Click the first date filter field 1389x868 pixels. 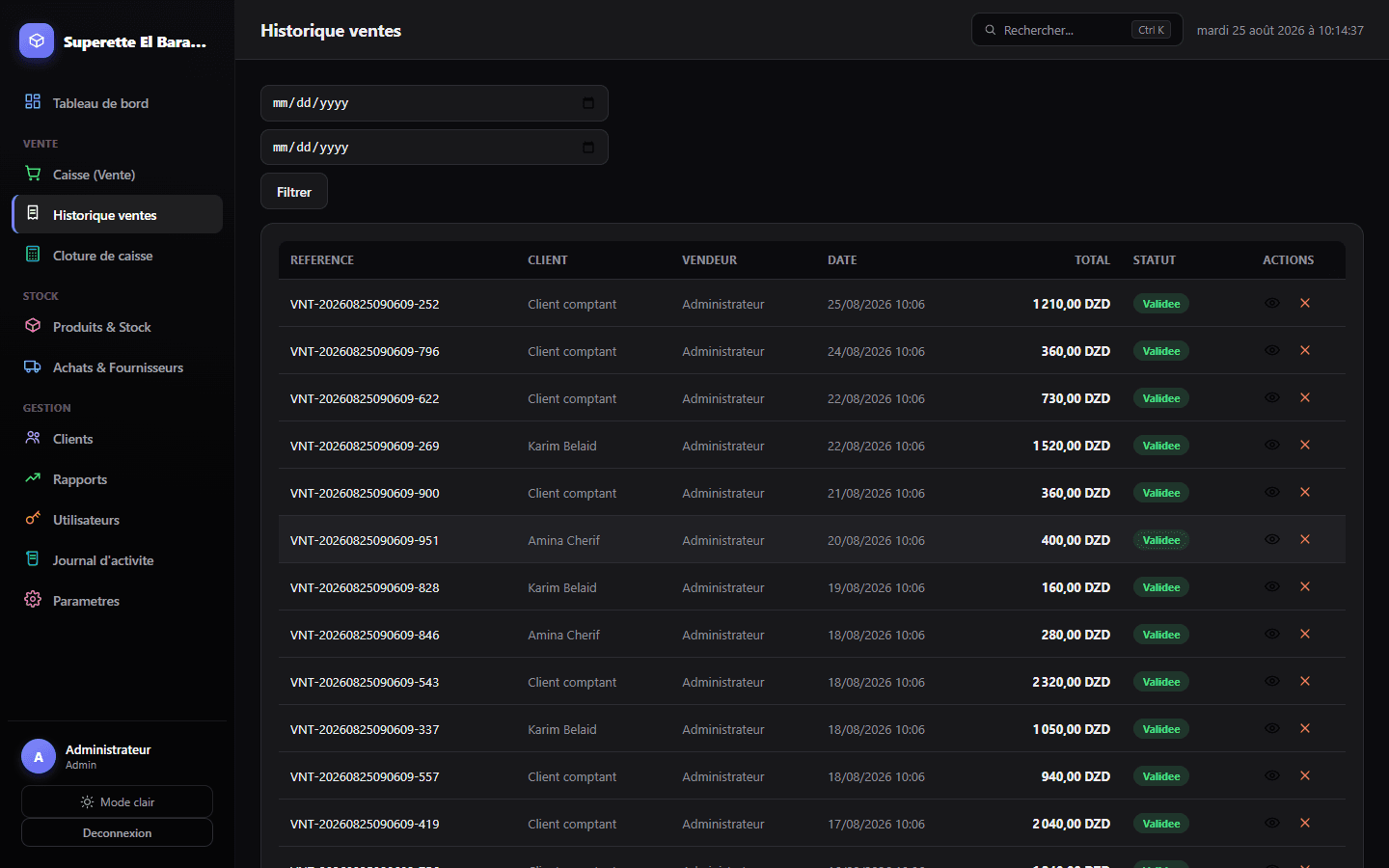coord(434,103)
